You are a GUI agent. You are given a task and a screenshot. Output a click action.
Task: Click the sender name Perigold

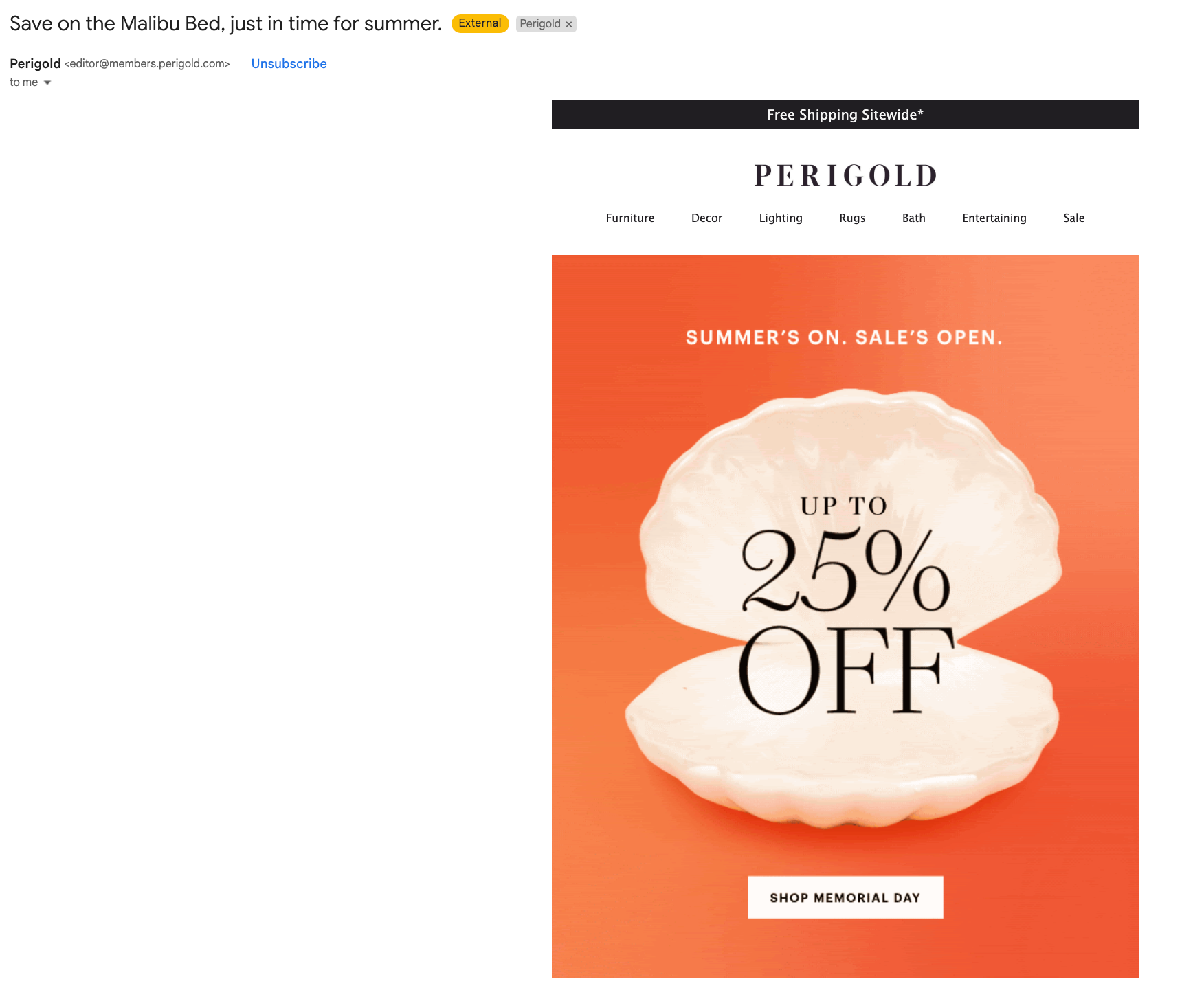35,63
